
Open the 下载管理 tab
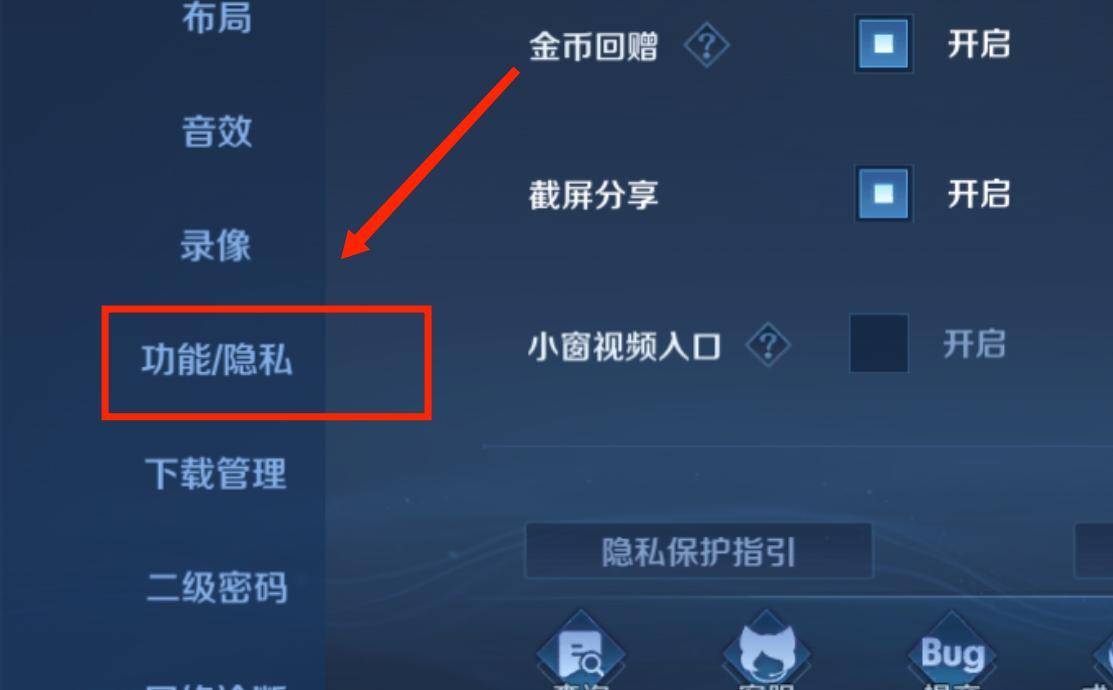[216, 473]
